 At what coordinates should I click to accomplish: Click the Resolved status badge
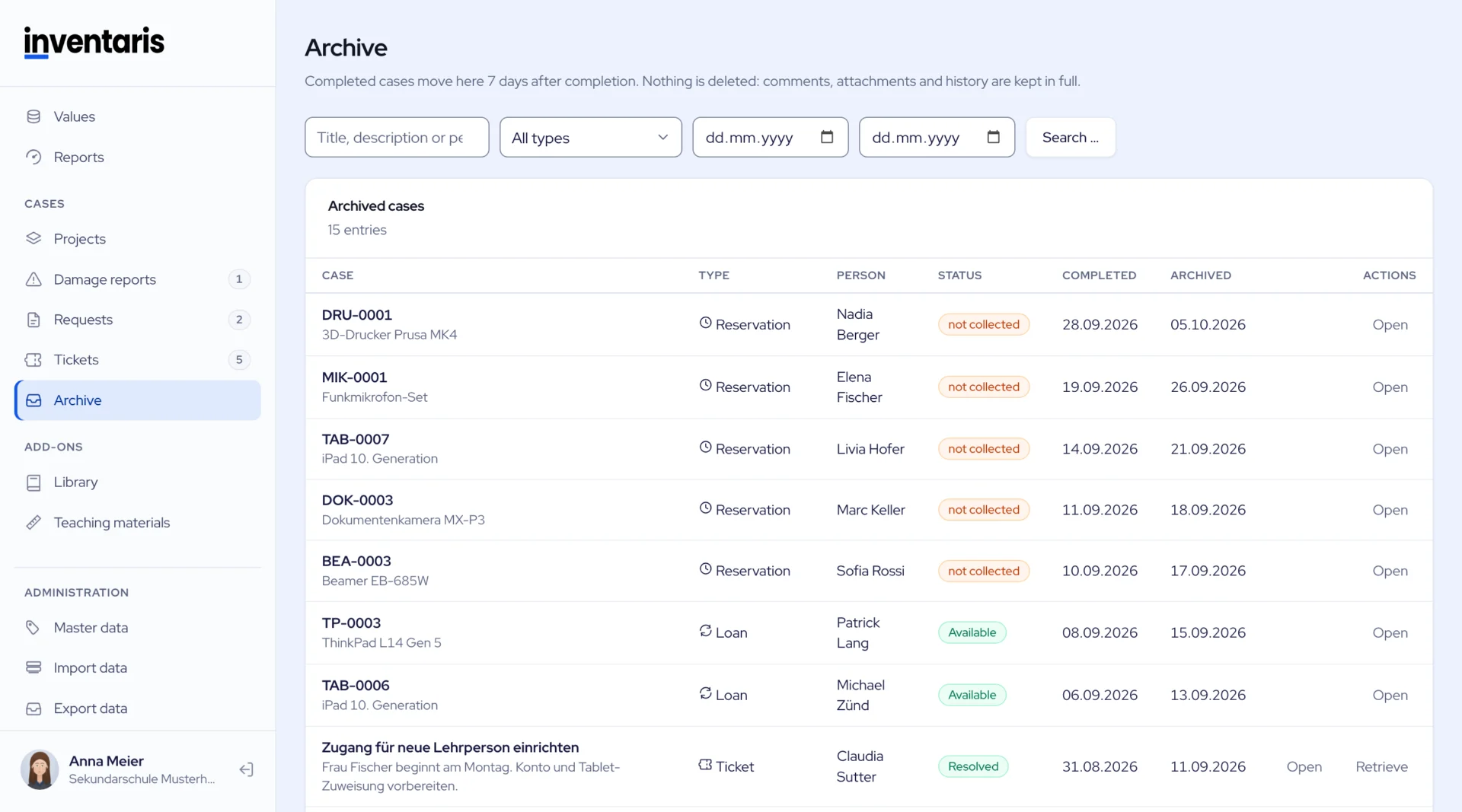pos(973,766)
